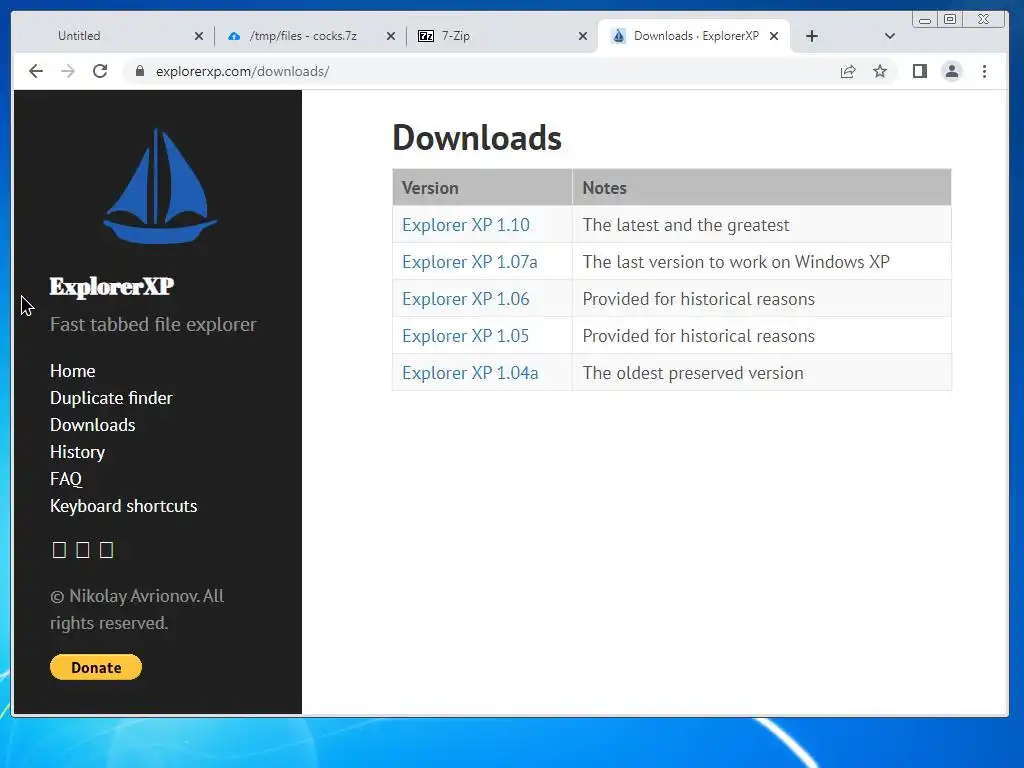Click the second social icon in sidebar
This screenshot has height=768, width=1024.
pos(83,550)
